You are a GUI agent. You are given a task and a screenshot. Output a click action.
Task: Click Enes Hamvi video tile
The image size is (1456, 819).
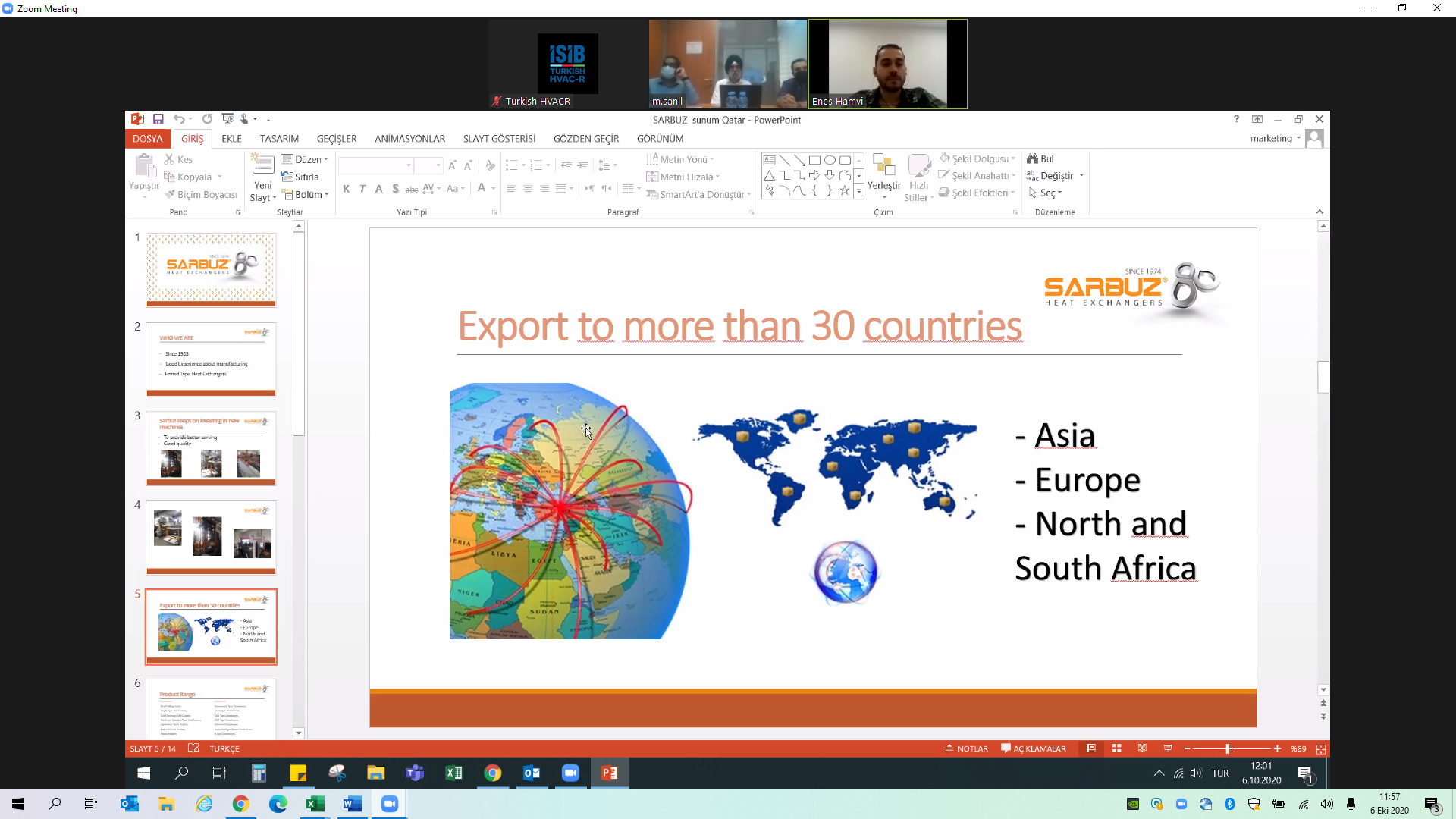[x=887, y=64]
